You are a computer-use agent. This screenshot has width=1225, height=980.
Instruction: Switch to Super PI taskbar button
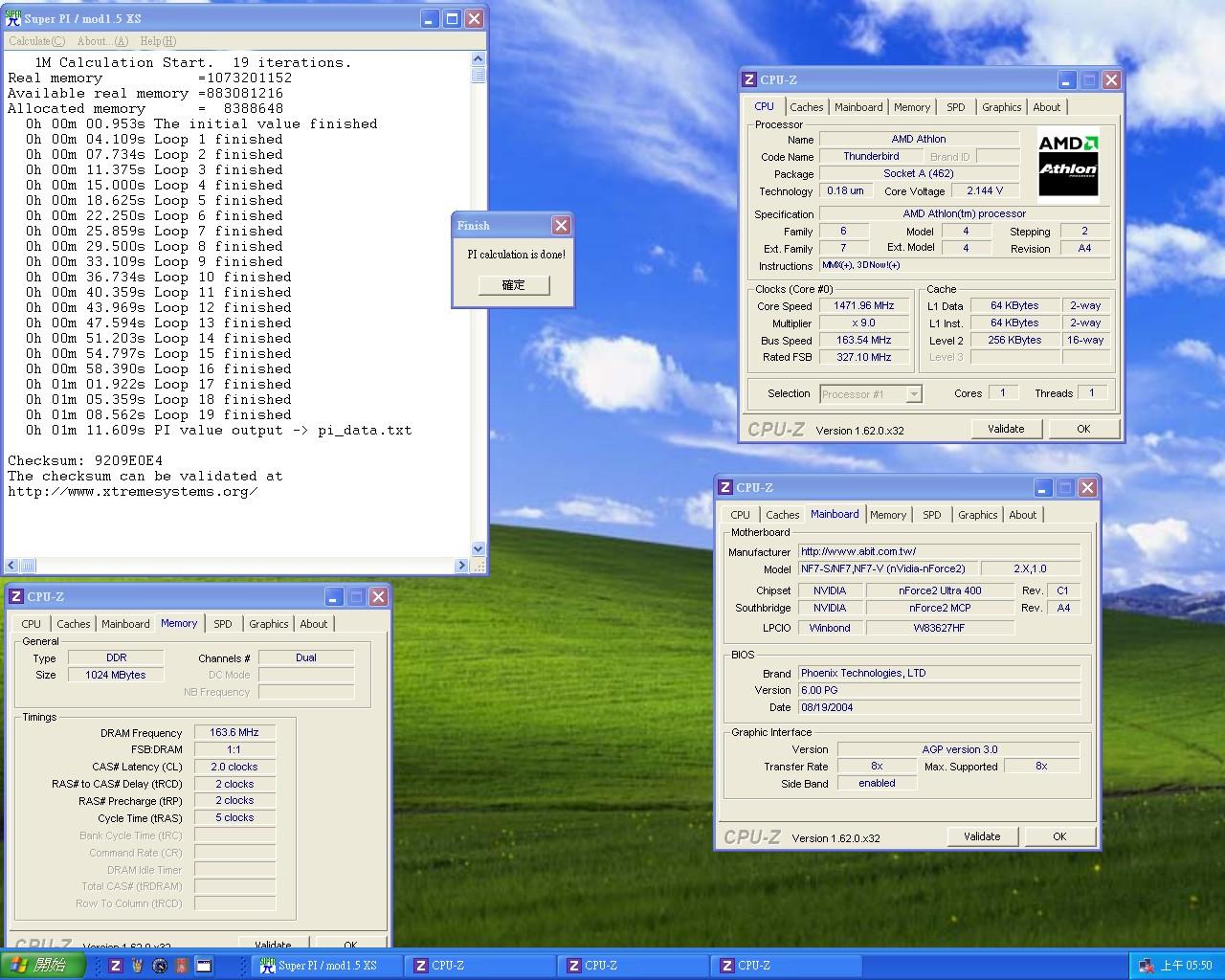point(326,966)
